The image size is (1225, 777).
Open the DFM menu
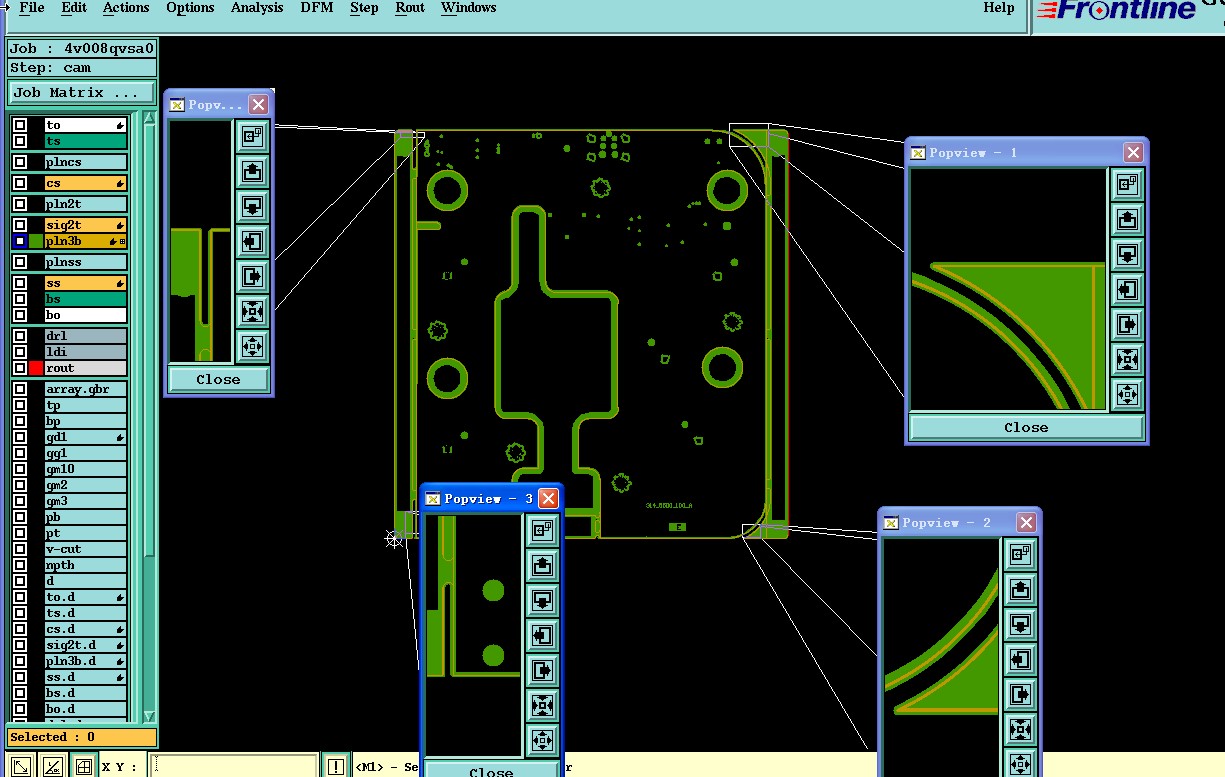317,8
